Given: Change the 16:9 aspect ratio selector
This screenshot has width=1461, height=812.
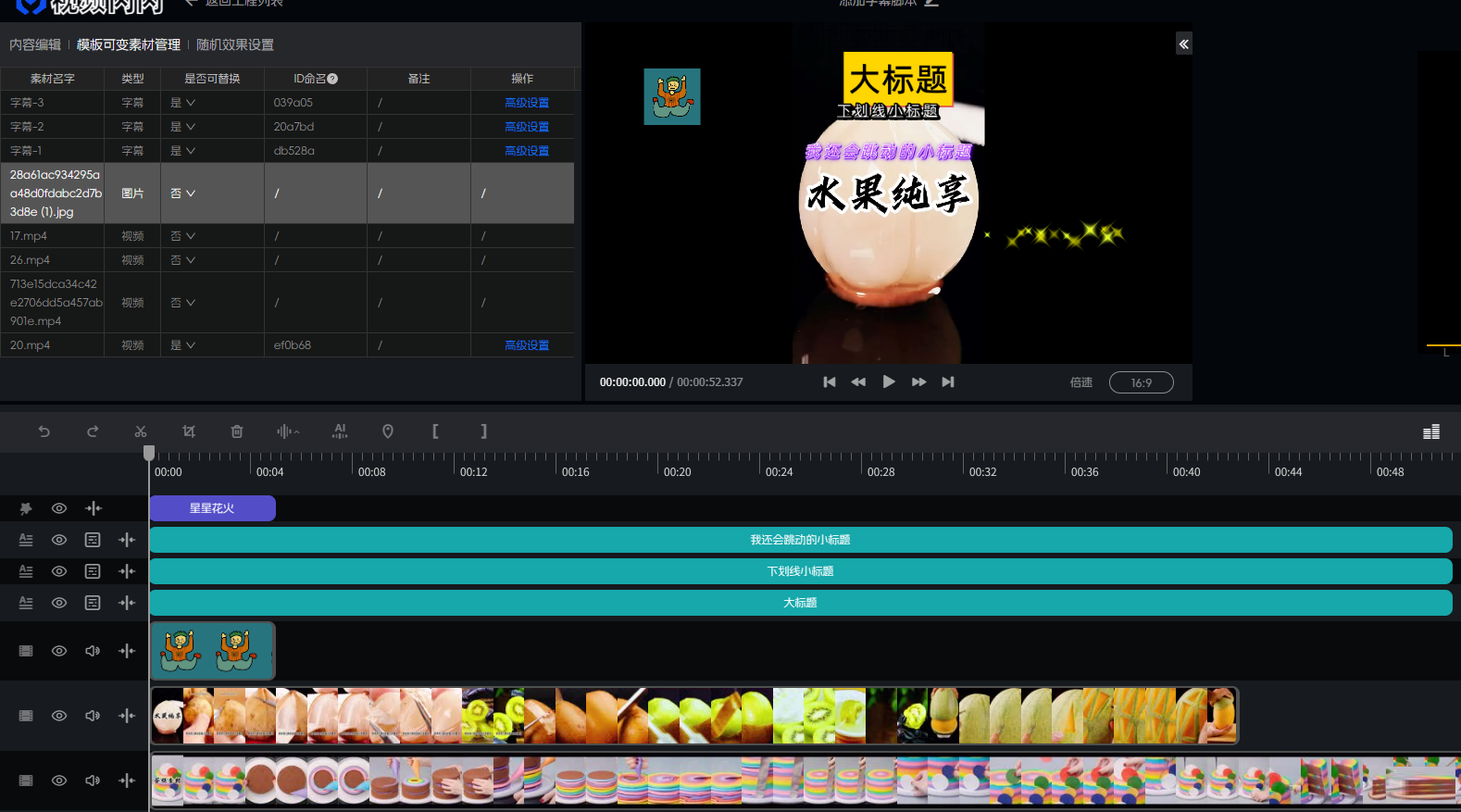Looking at the screenshot, I should point(1142,382).
